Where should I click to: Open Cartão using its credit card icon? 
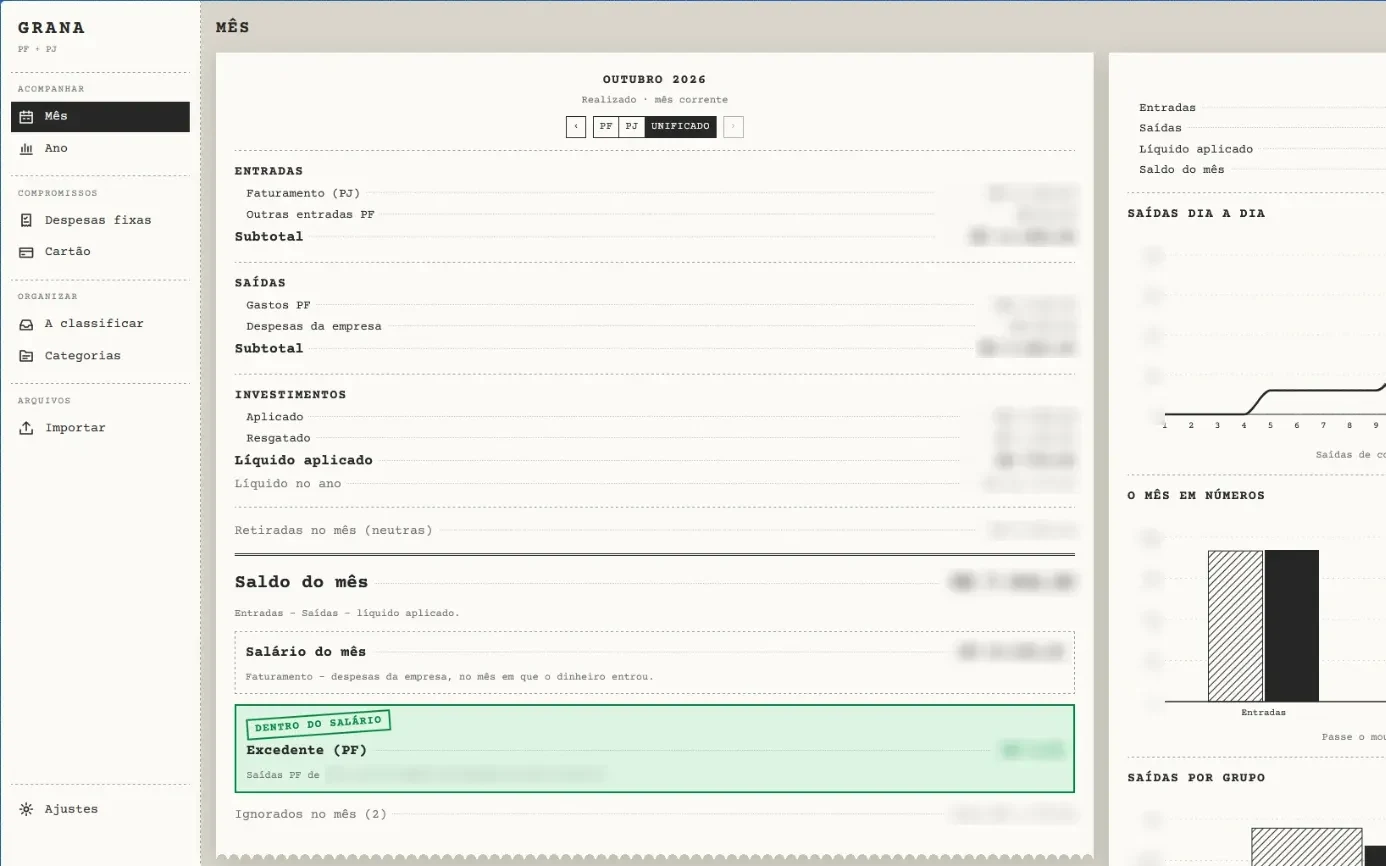coord(27,252)
